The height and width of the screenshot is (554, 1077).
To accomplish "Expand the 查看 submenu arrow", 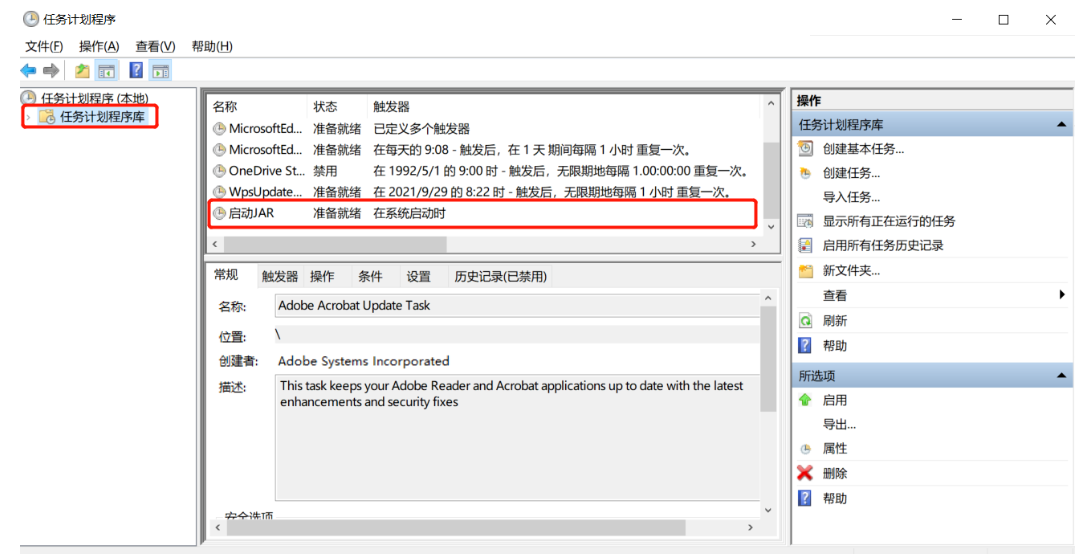I will (x=1063, y=295).
